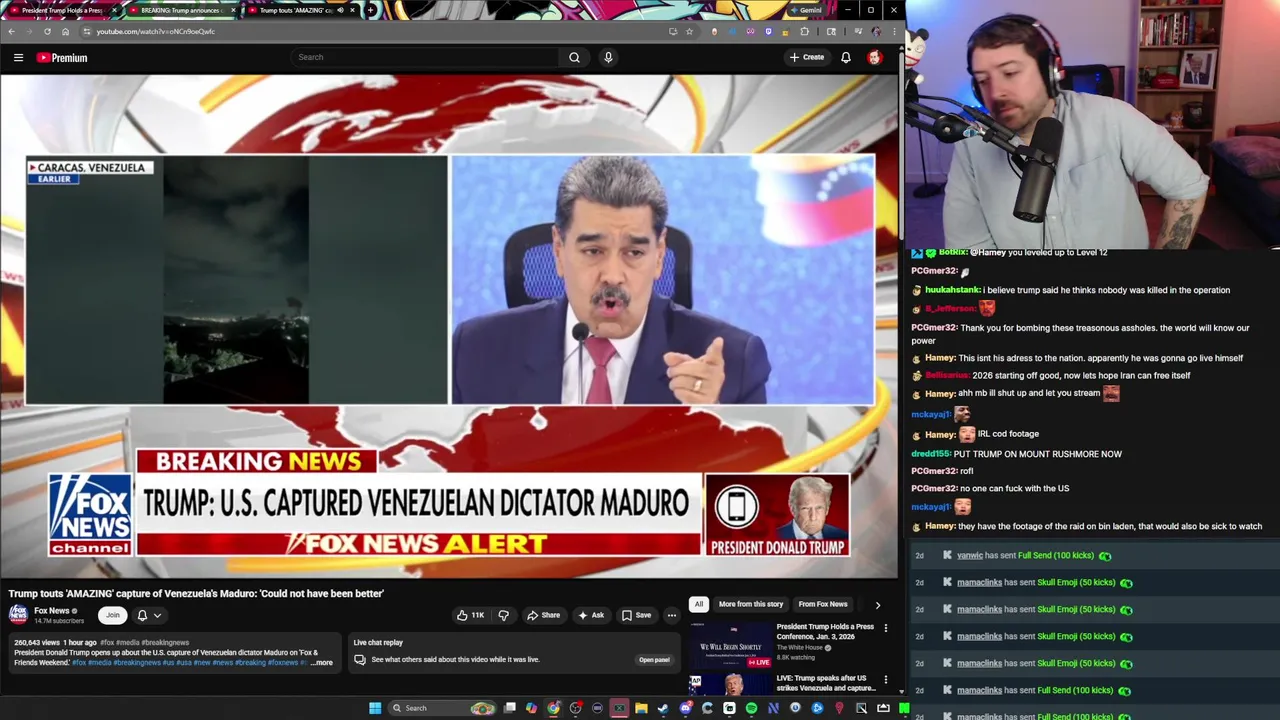
Task: Save the video to a playlist
Action: [x=636, y=615]
